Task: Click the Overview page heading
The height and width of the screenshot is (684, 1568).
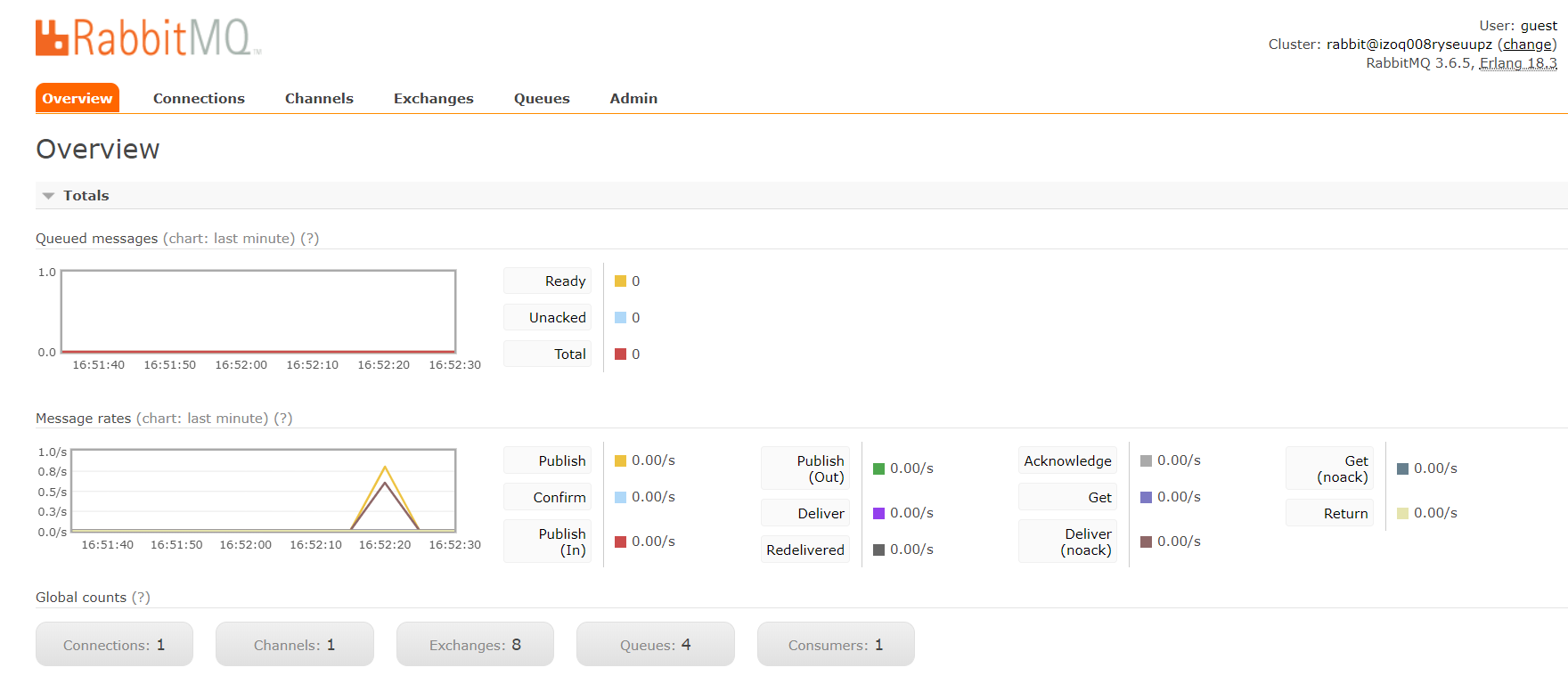Action: point(98,149)
